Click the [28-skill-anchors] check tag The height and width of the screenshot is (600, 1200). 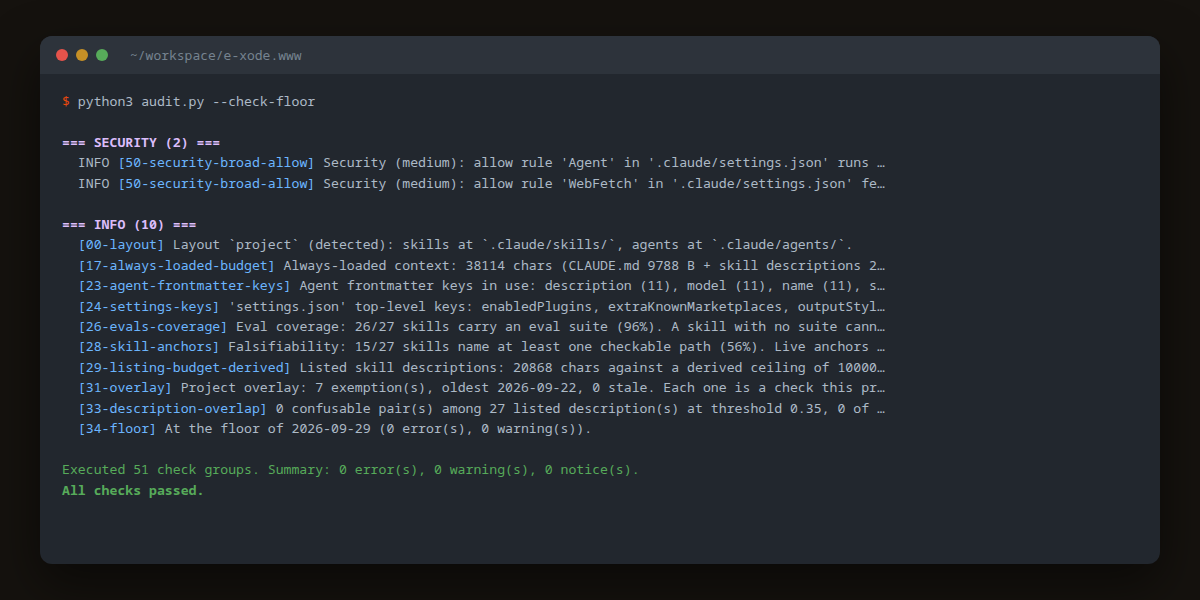pyautogui.click(x=149, y=348)
